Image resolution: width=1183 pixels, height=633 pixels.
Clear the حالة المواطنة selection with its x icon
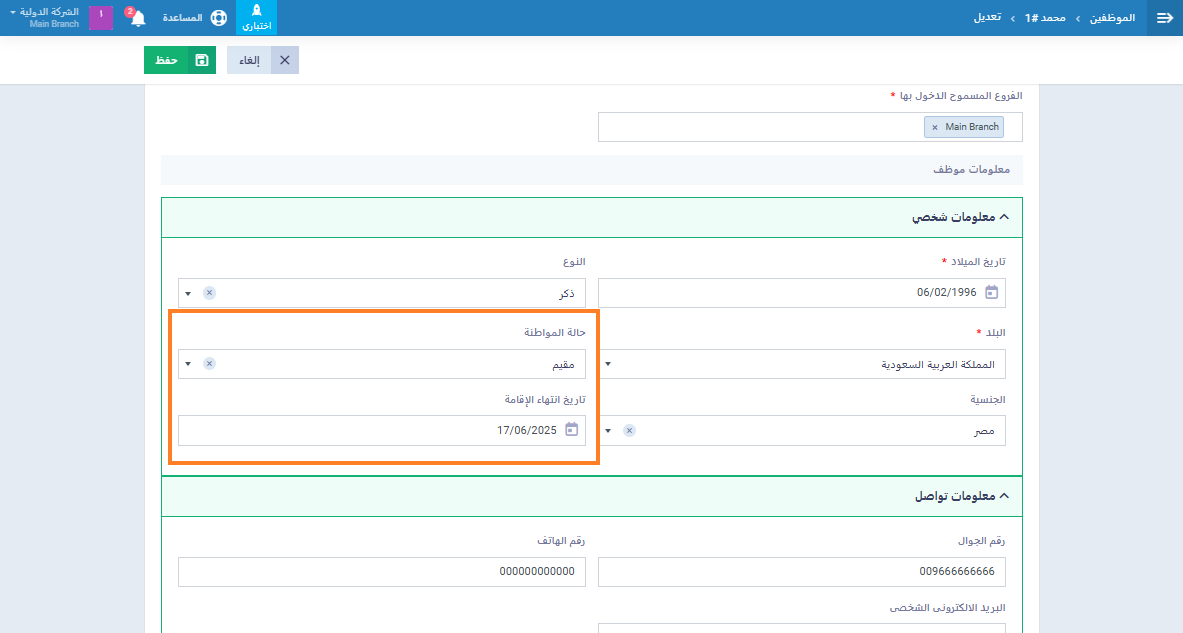click(x=210, y=364)
